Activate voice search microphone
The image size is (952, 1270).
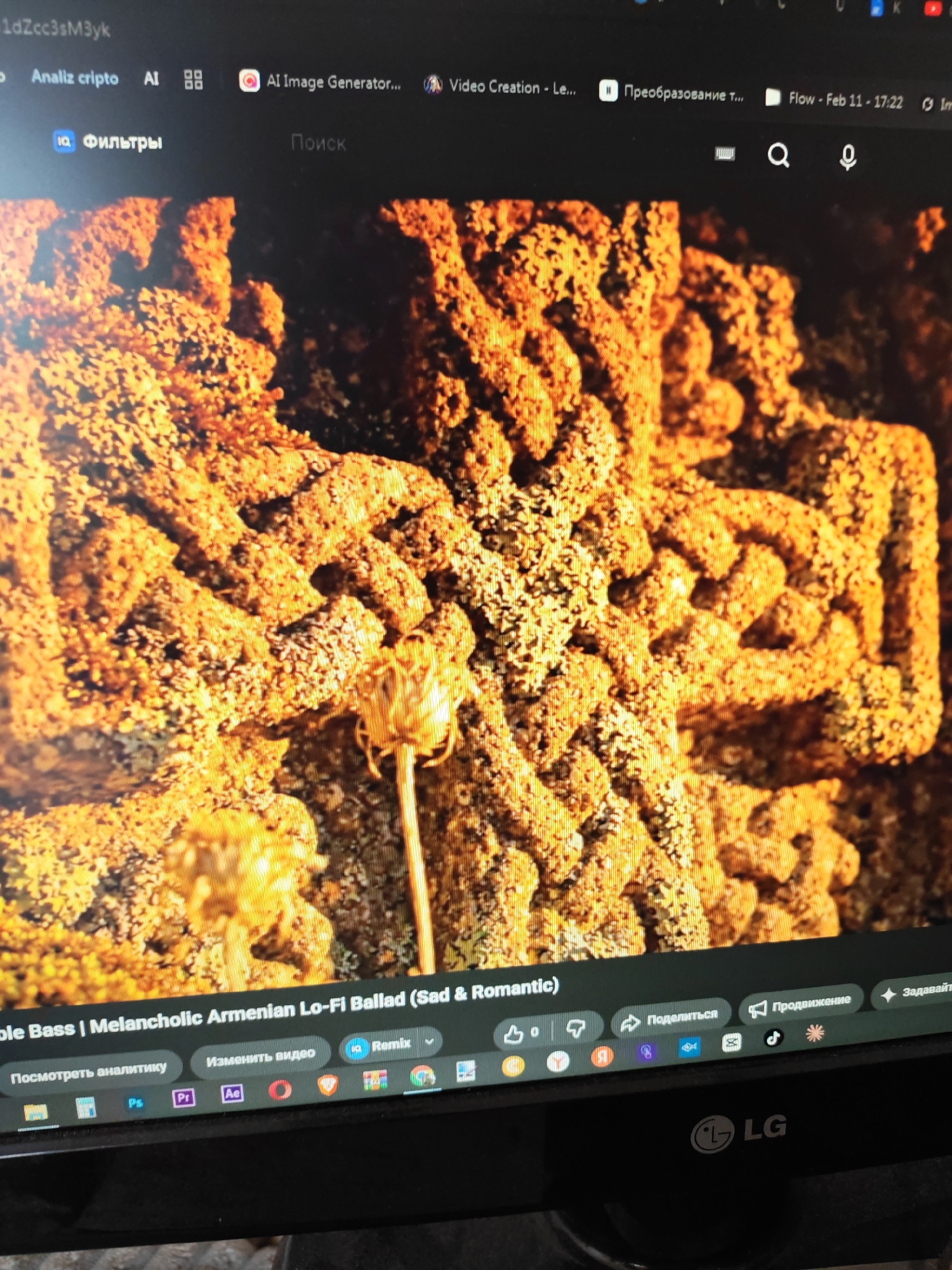(848, 157)
